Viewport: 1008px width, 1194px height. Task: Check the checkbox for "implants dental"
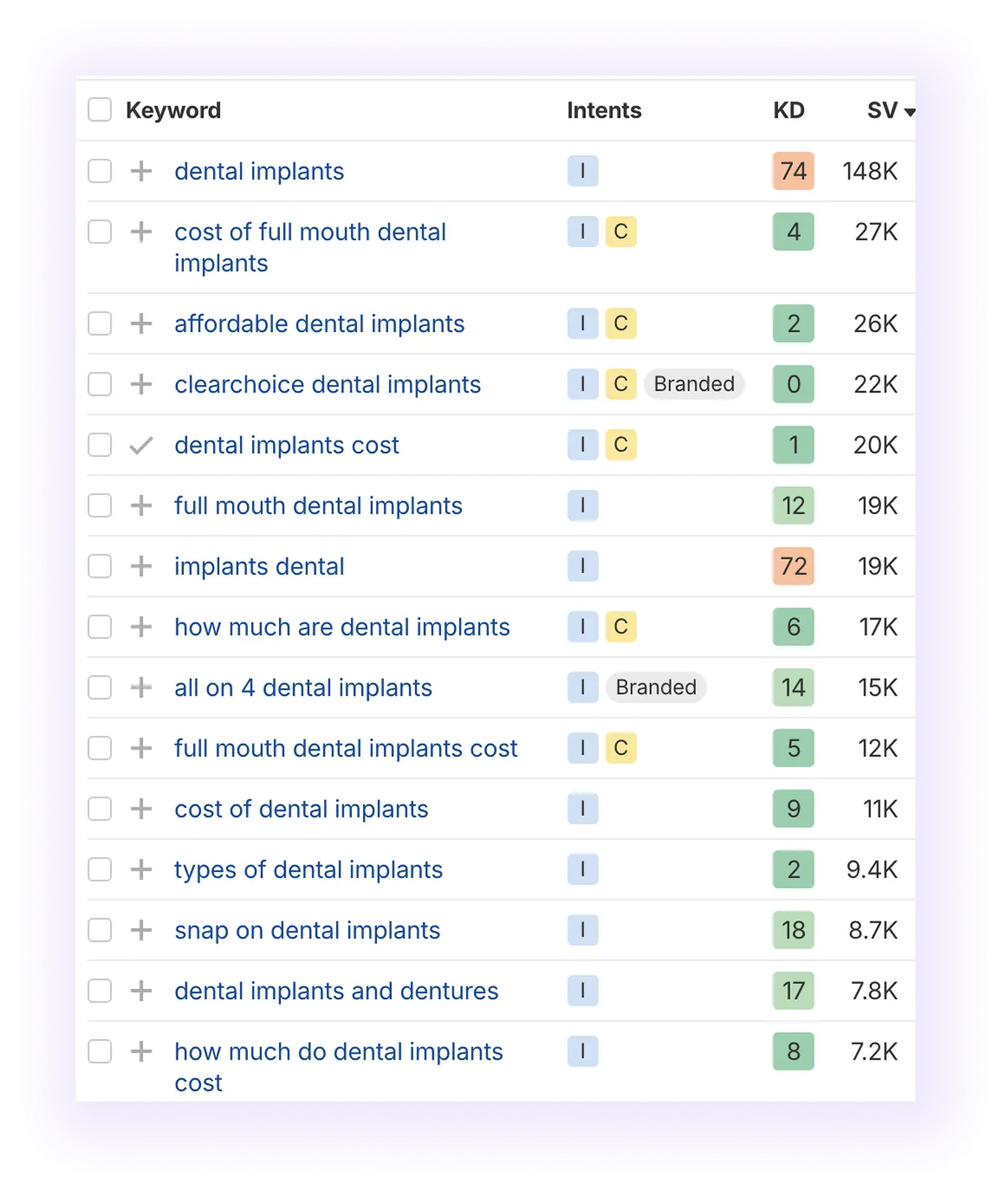99,566
